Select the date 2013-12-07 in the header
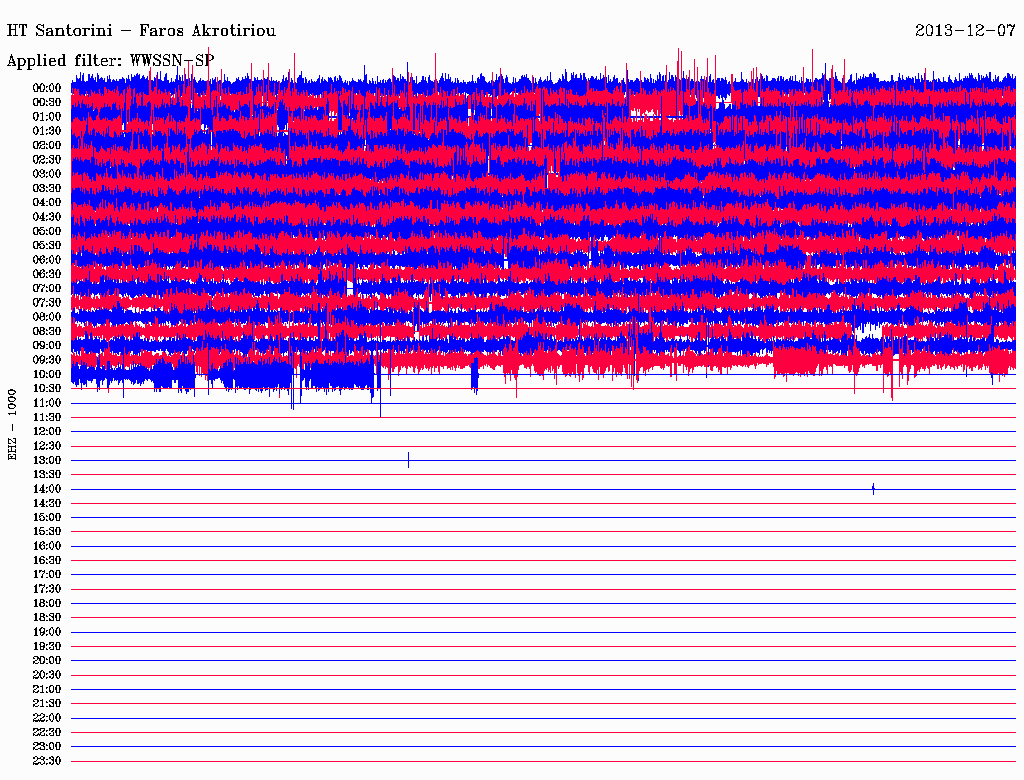The image size is (1024, 780). click(965, 31)
